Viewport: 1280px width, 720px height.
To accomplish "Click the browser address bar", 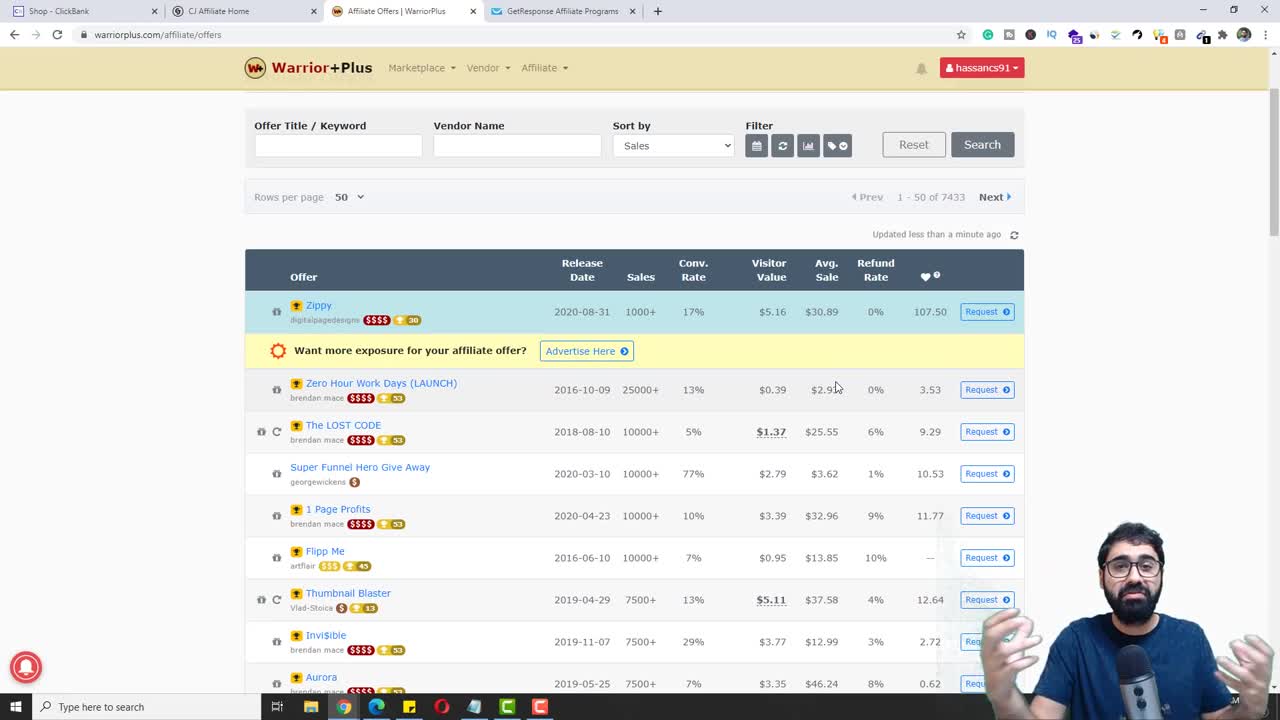I will click(x=520, y=35).
